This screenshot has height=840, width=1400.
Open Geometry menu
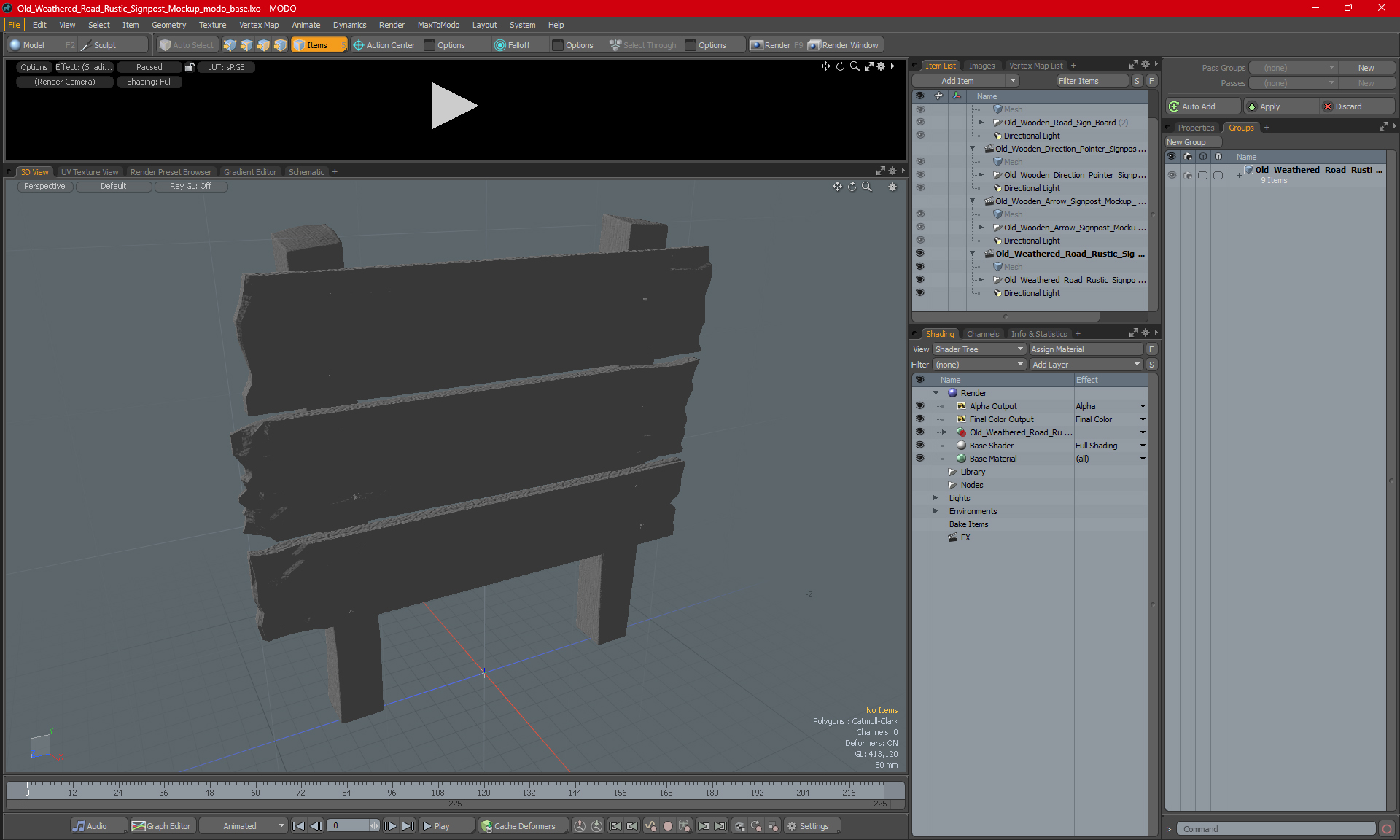point(168,25)
